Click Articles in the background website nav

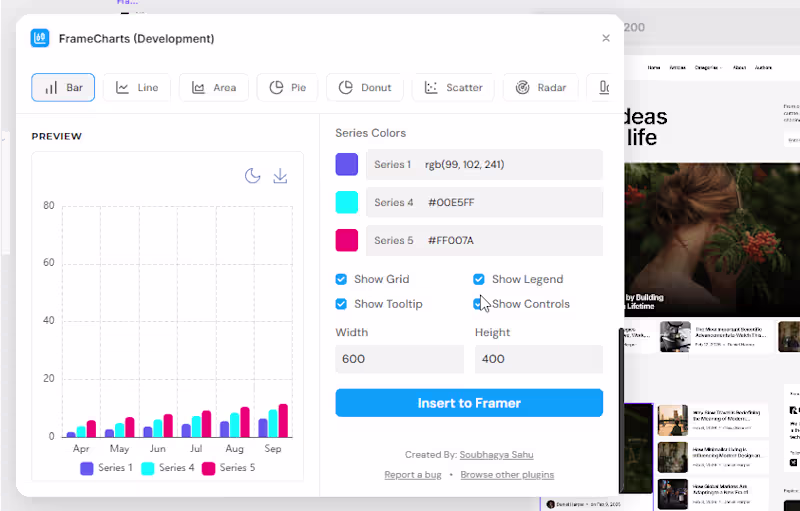(x=678, y=67)
